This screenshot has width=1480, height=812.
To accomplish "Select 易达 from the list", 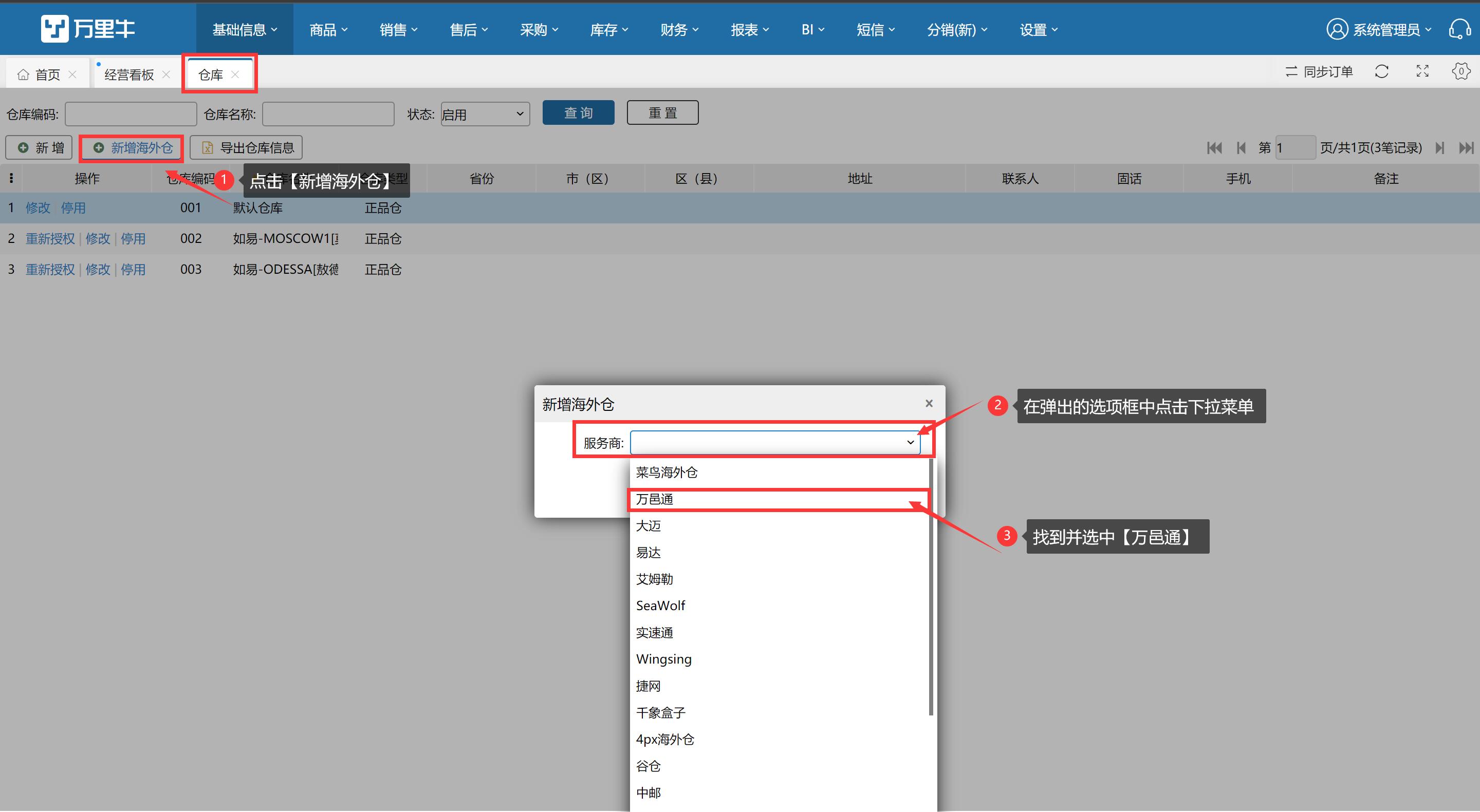I will click(779, 553).
